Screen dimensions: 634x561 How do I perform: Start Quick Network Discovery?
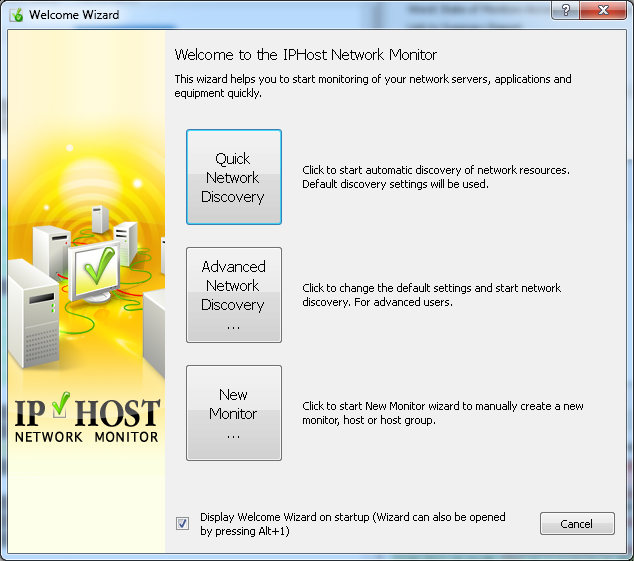[234, 177]
